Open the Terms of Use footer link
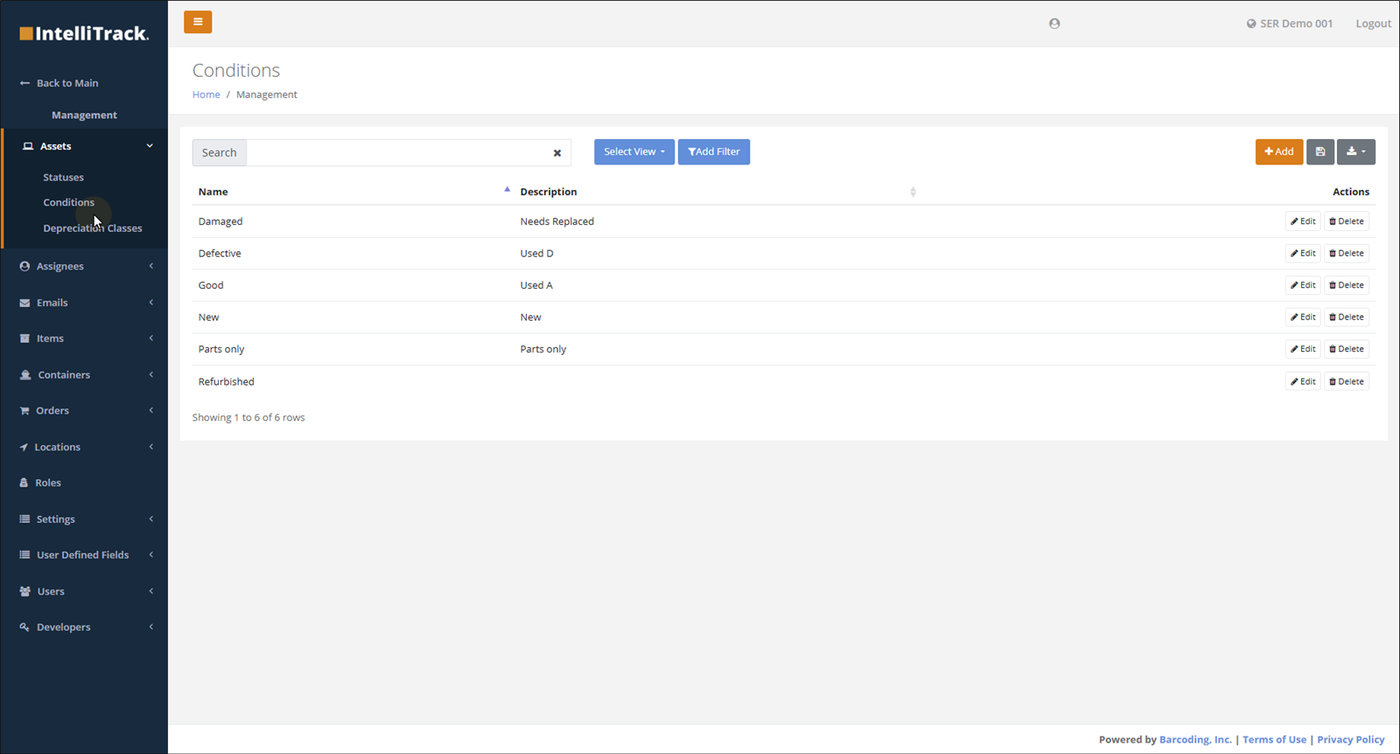 (x=1274, y=740)
